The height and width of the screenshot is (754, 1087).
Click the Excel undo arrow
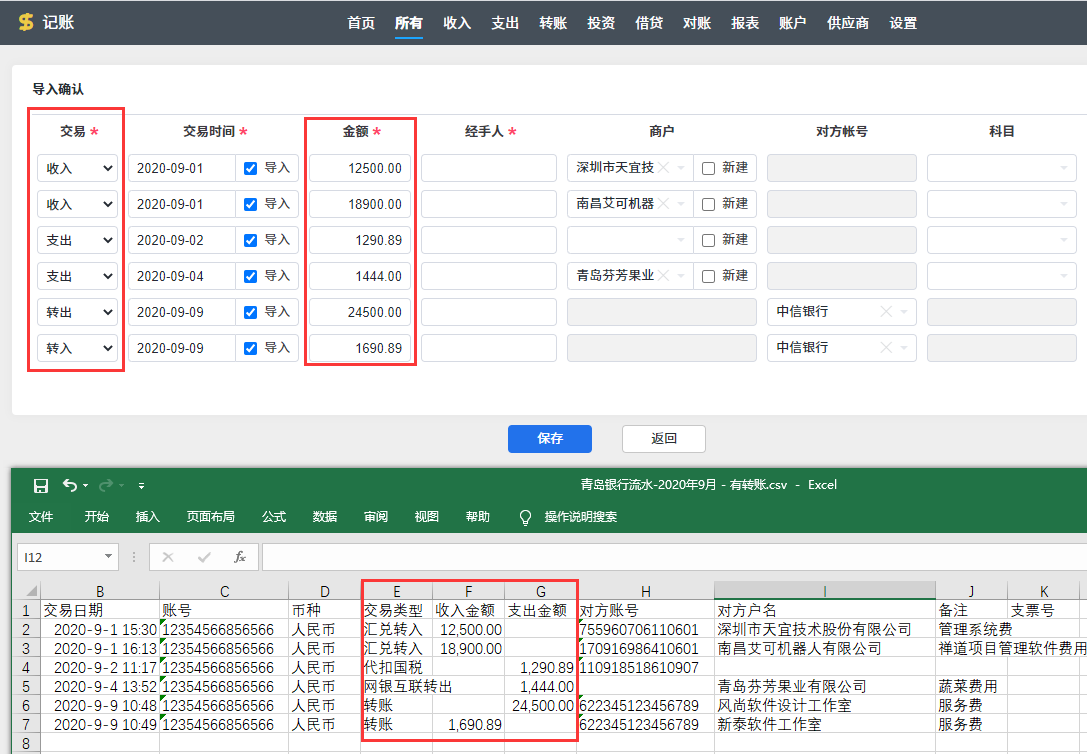point(69,485)
